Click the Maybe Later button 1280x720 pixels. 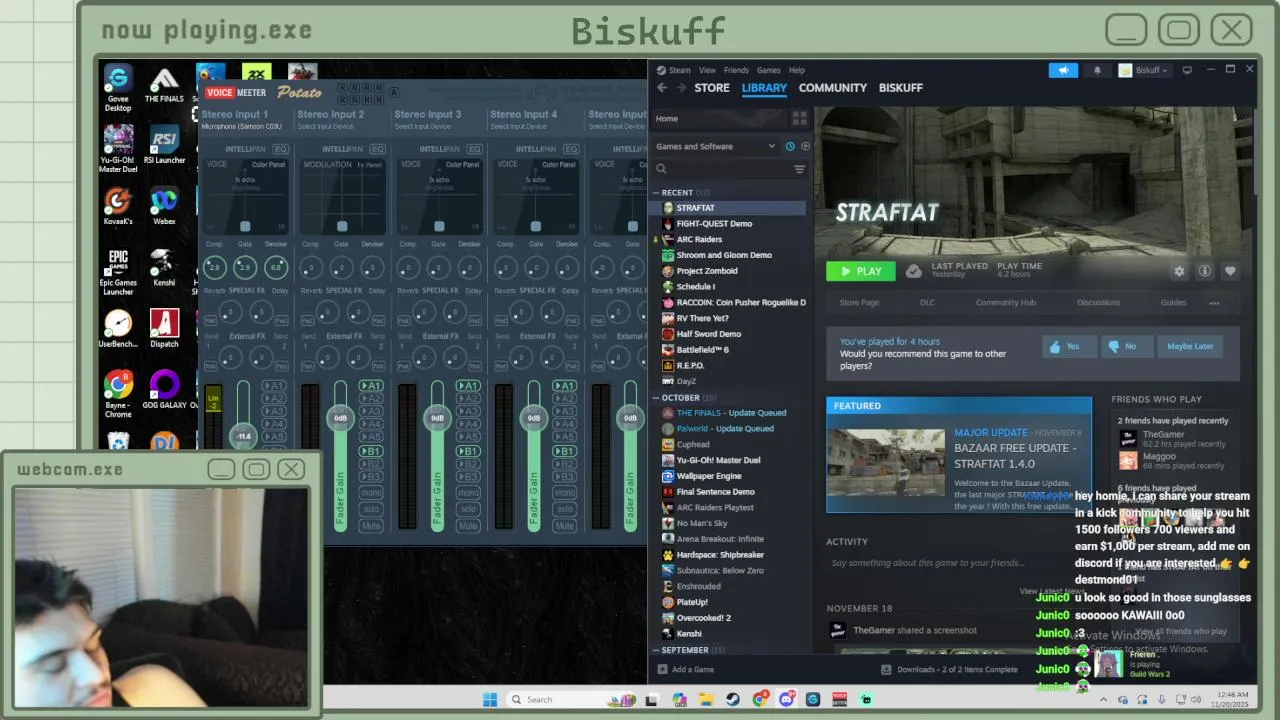click(1190, 346)
